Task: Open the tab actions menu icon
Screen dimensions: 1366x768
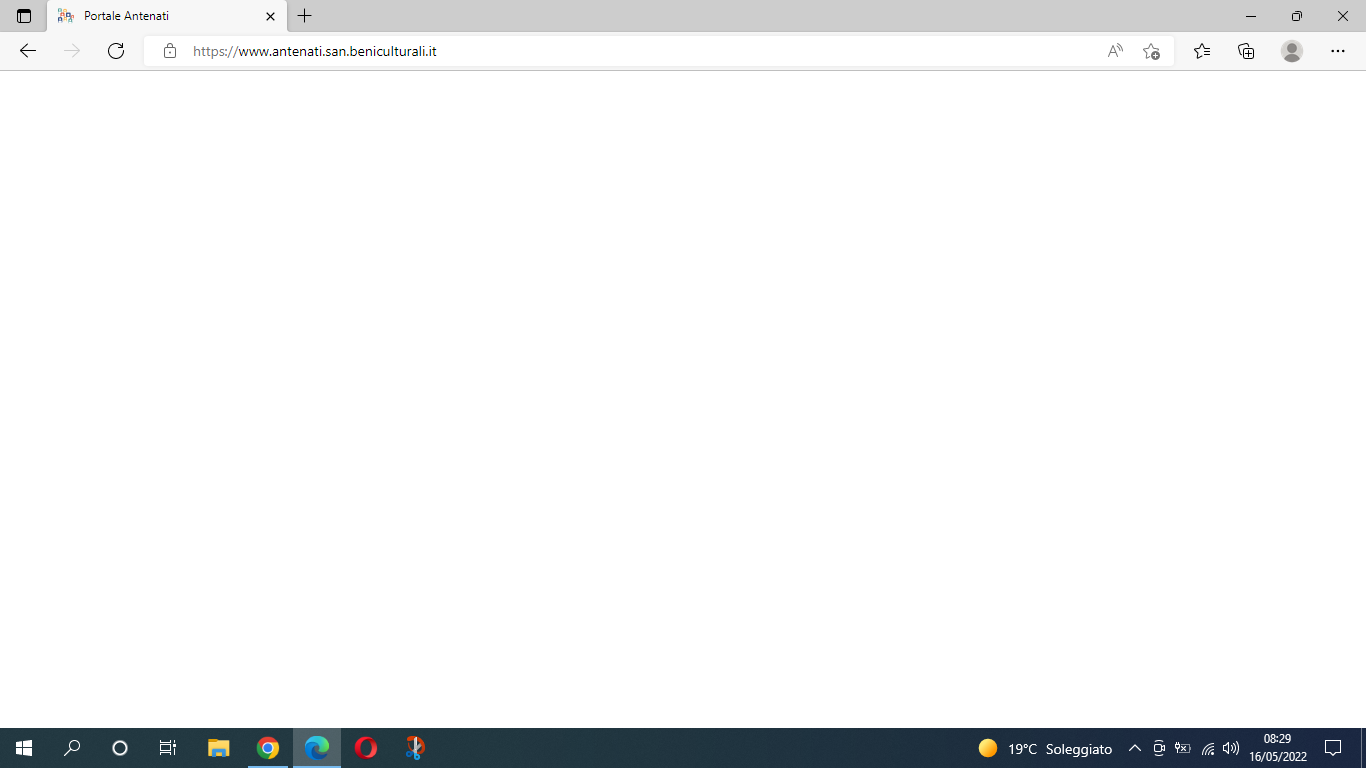Action: click(24, 16)
